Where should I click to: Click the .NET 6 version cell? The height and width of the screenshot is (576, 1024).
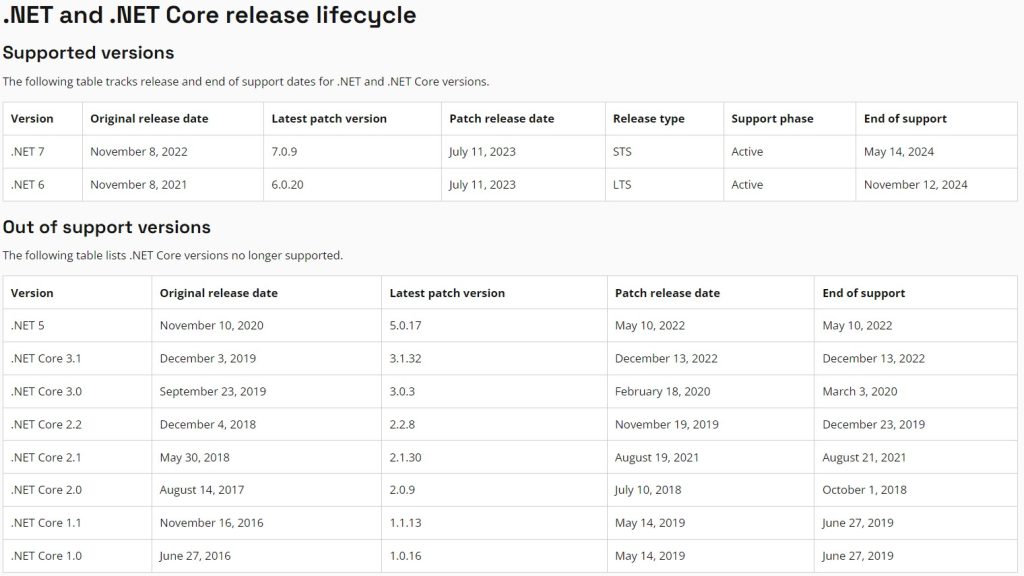28,185
